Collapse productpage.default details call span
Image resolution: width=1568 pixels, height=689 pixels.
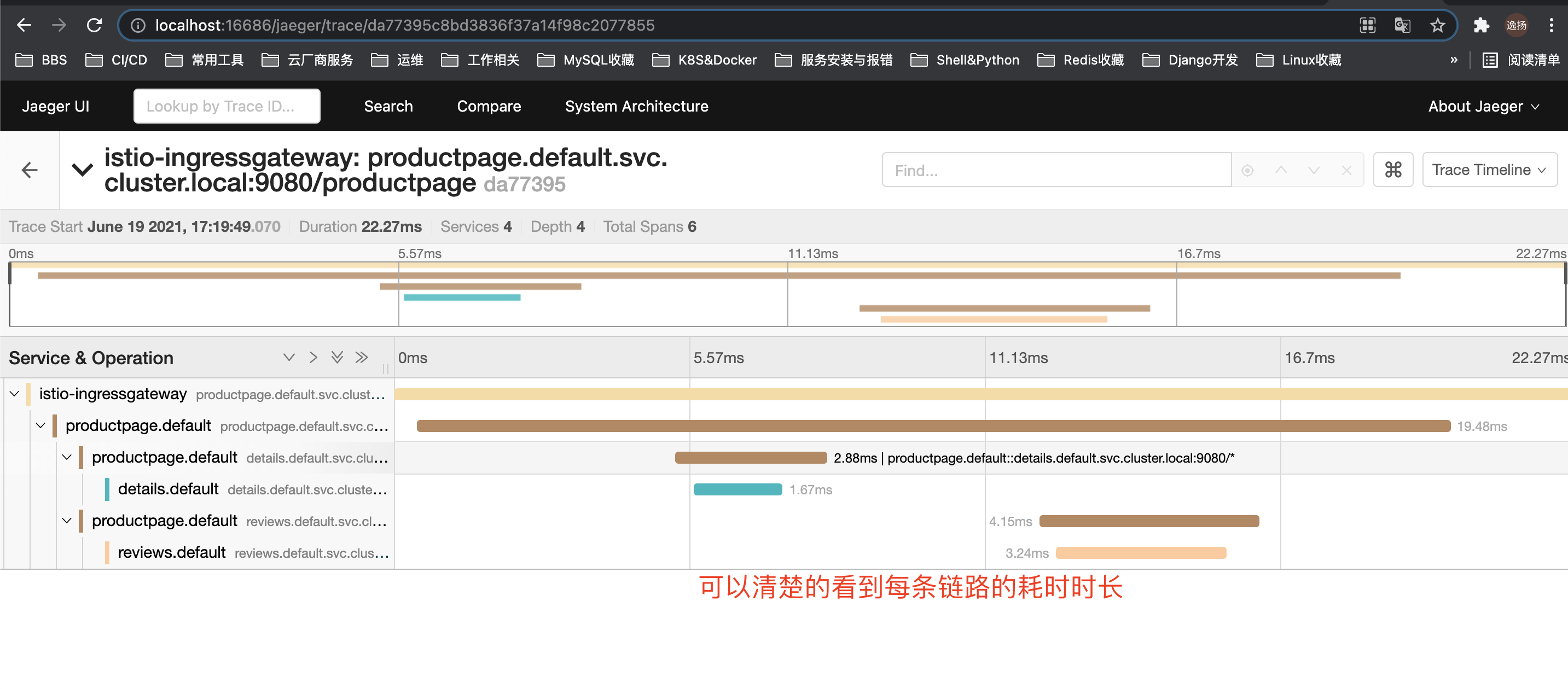pos(67,457)
